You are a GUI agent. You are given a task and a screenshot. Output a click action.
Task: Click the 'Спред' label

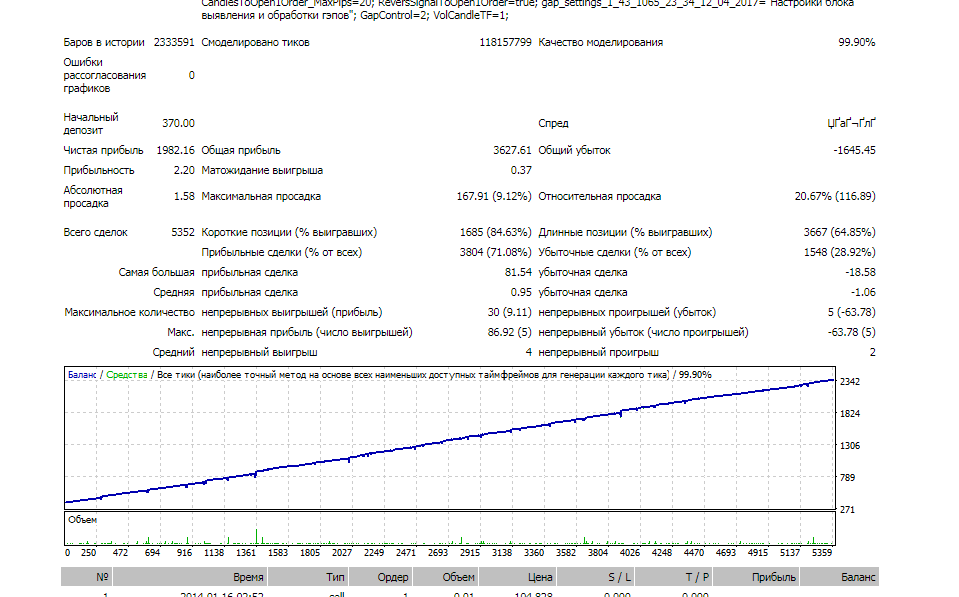click(553, 123)
